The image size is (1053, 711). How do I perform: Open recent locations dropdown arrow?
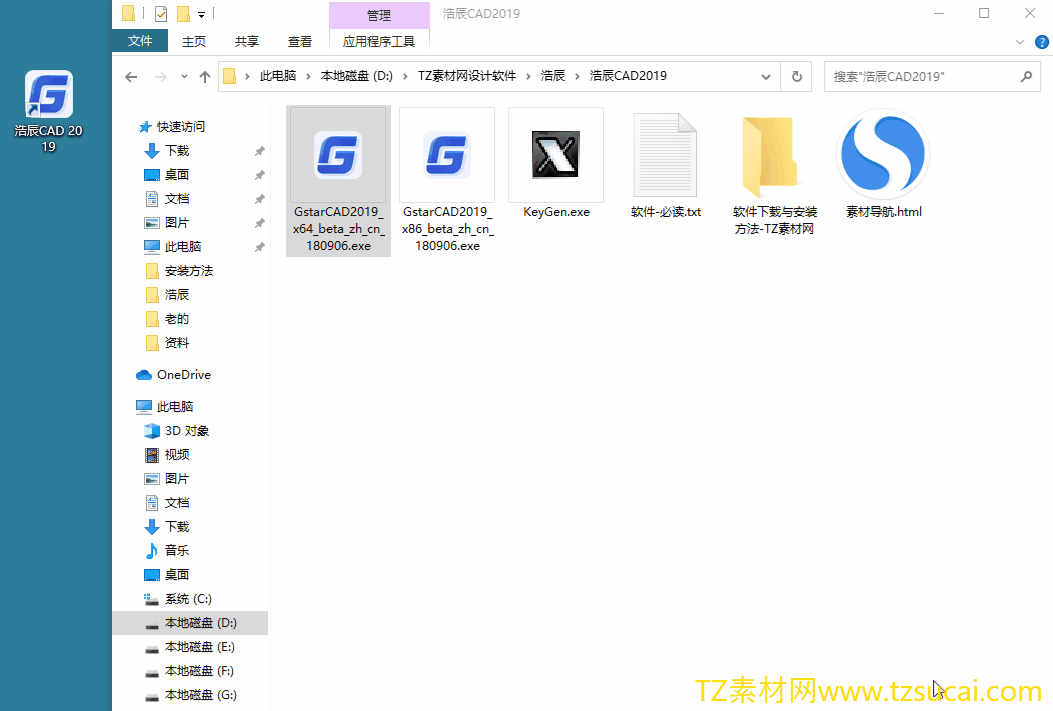click(184, 77)
